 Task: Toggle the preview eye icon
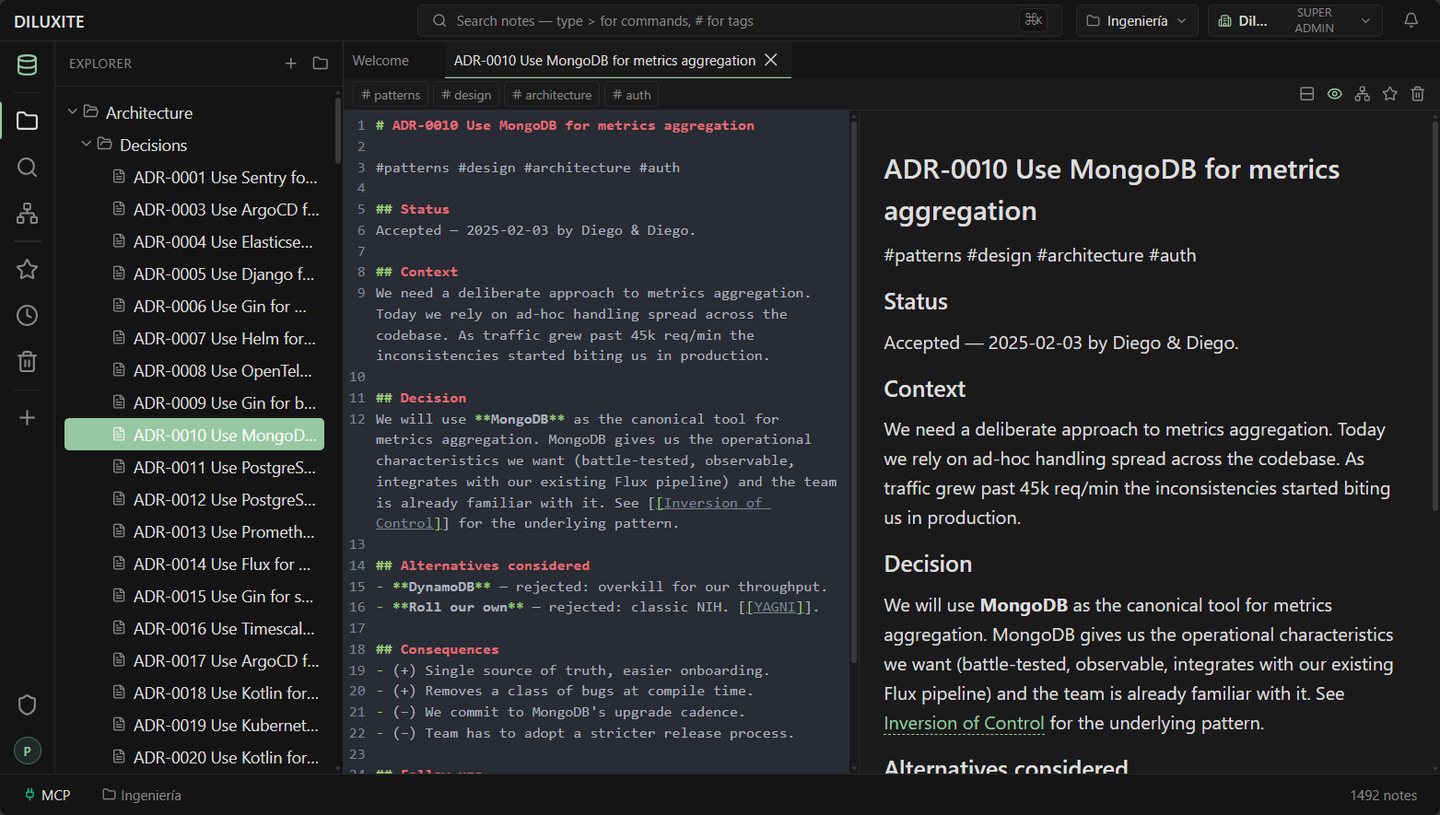click(1334, 94)
